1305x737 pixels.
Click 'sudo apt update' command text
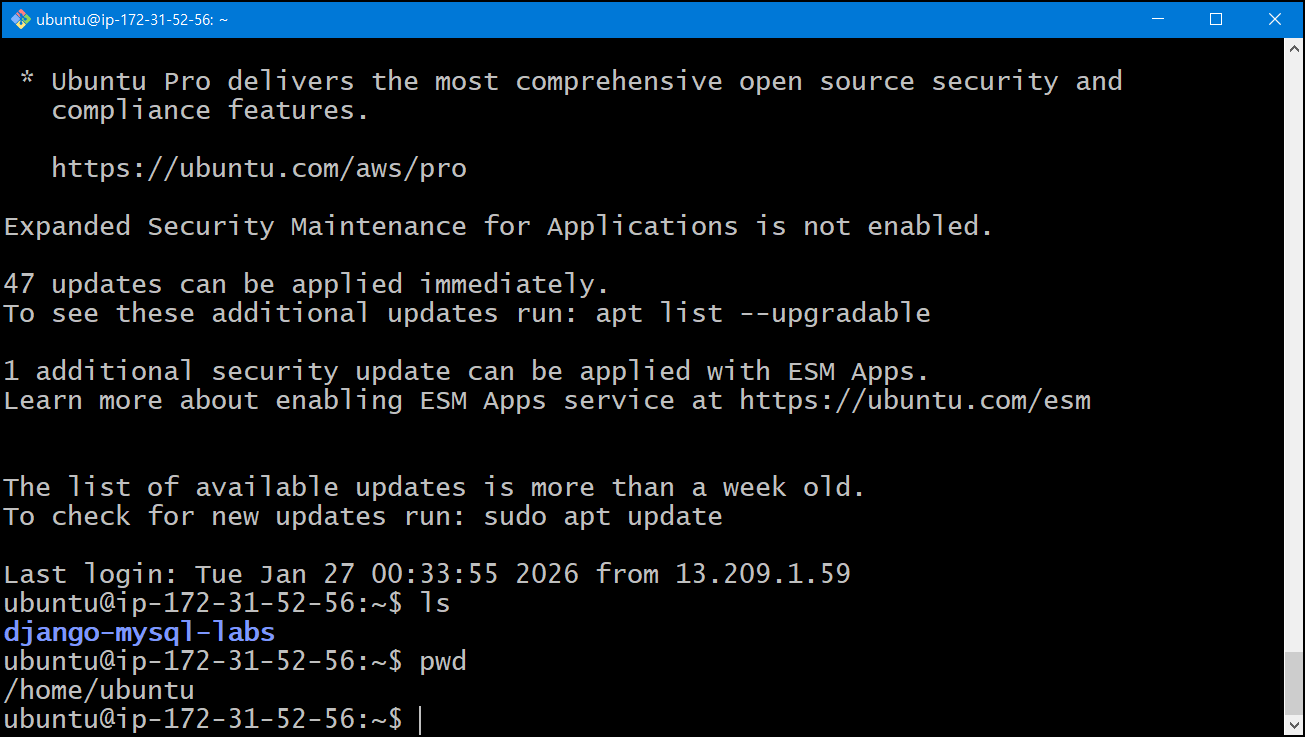click(x=603, y=516)
